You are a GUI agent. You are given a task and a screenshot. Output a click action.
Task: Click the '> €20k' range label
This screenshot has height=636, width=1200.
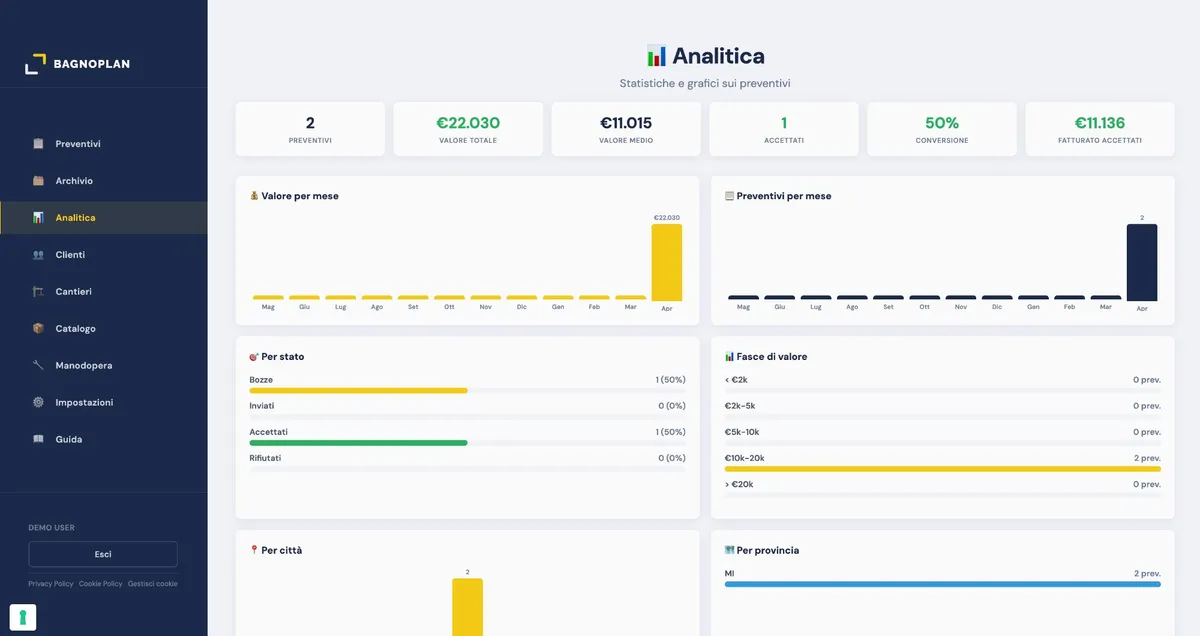coord(739,484)
